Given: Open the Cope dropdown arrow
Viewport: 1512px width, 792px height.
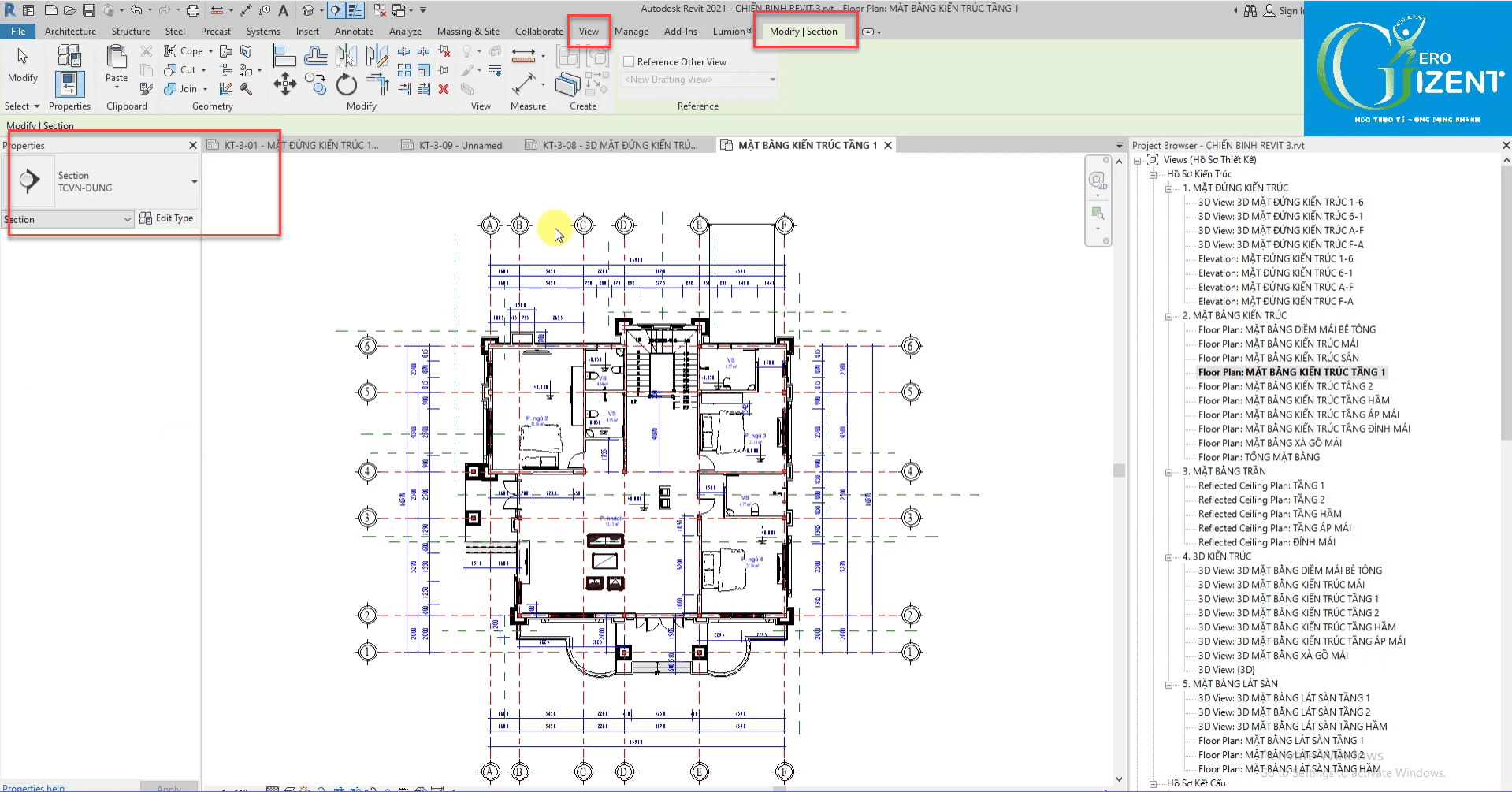Looking at the screenshot, I should pos(210,51).
